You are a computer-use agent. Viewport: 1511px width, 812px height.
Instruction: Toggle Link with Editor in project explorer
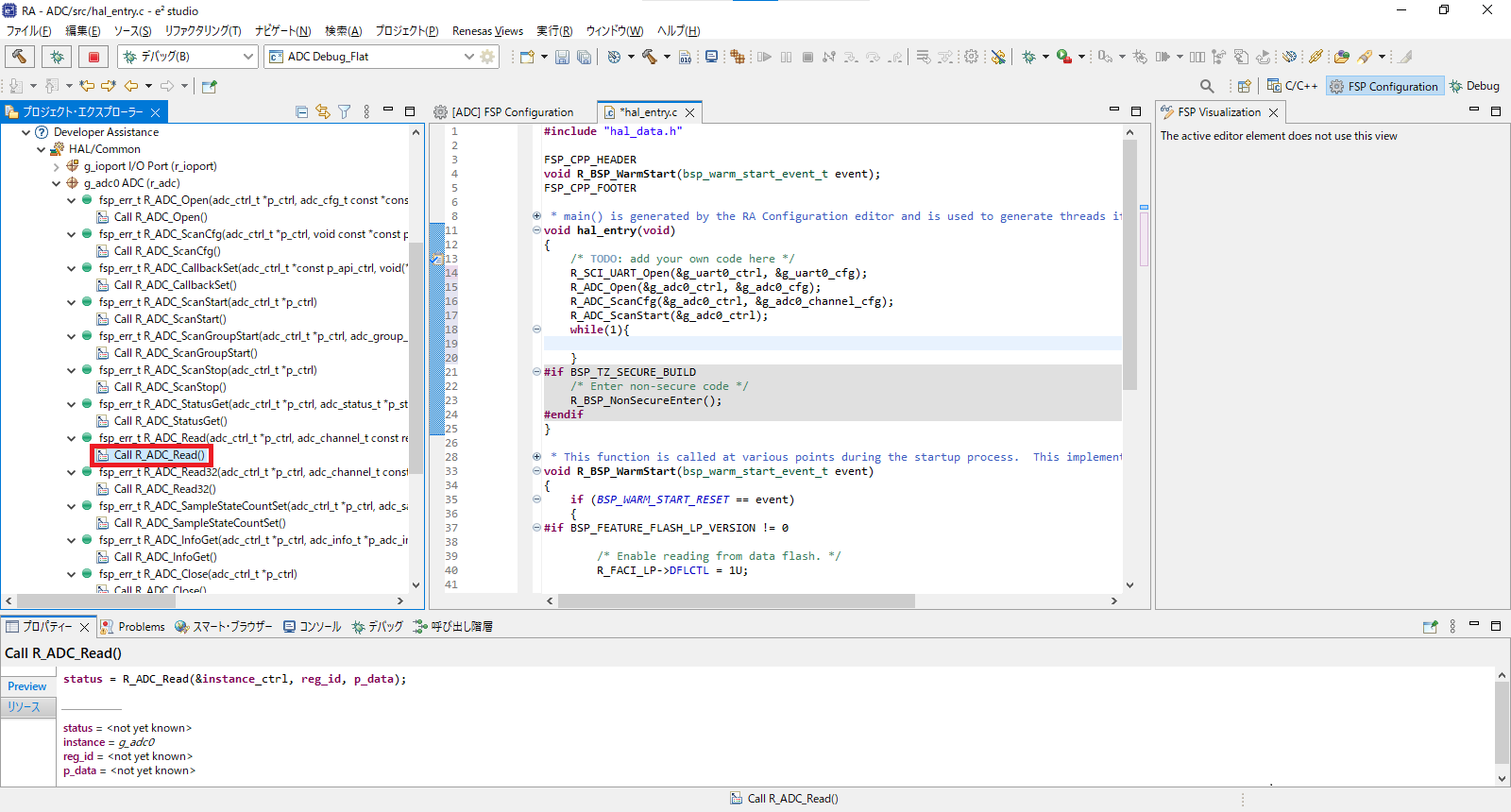click(x=323, y=111)
